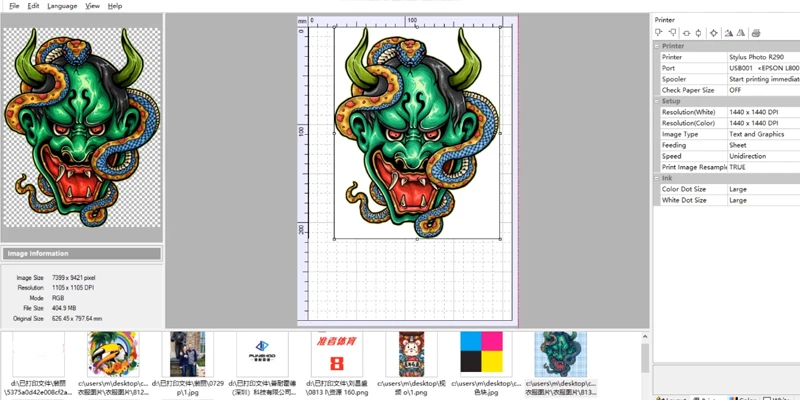800x400 pixels.
Task: Click the mm unit label on ruler
Action: click(x=303, y=21)
